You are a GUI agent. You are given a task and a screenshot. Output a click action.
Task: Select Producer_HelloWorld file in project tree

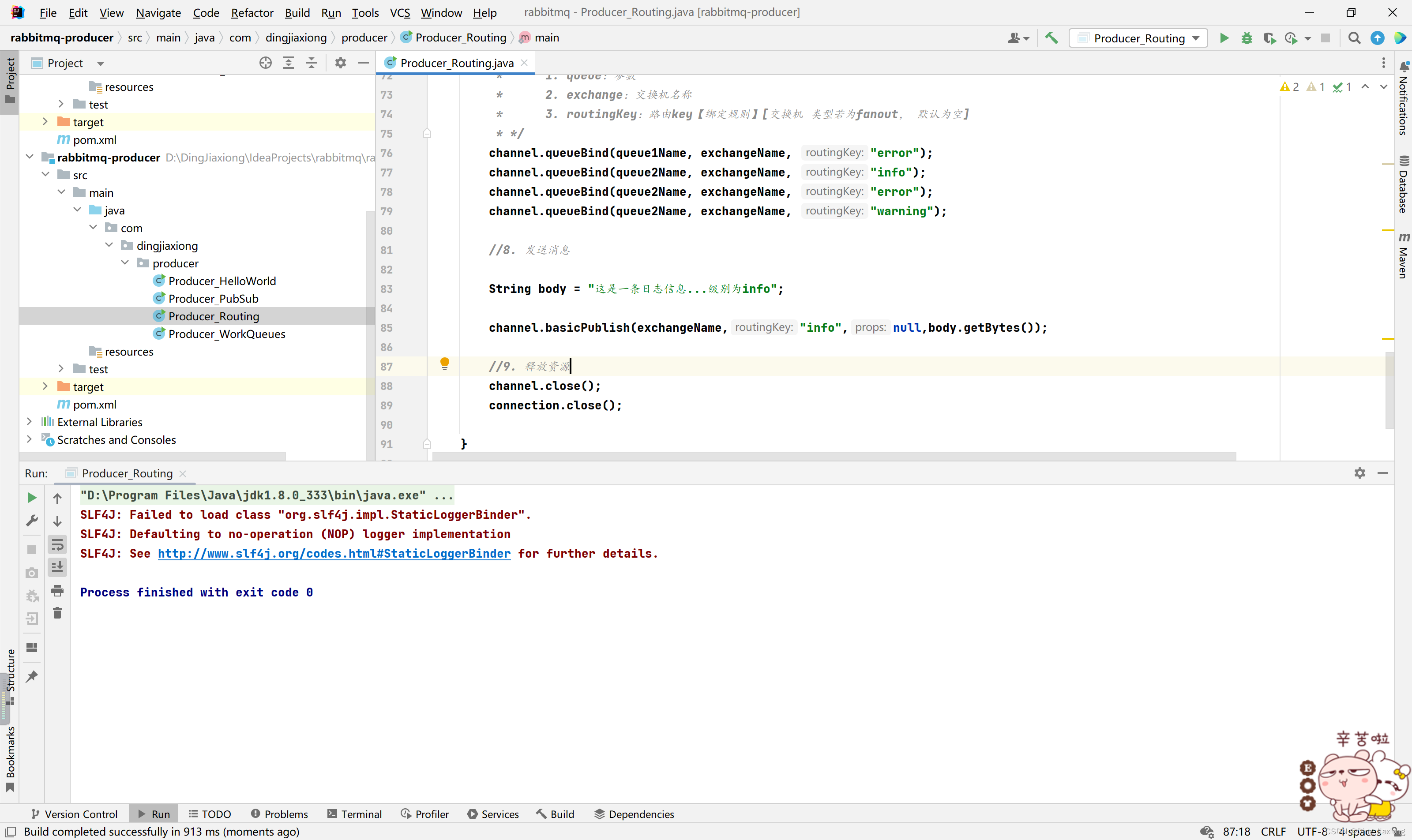(x=222, y=280)
